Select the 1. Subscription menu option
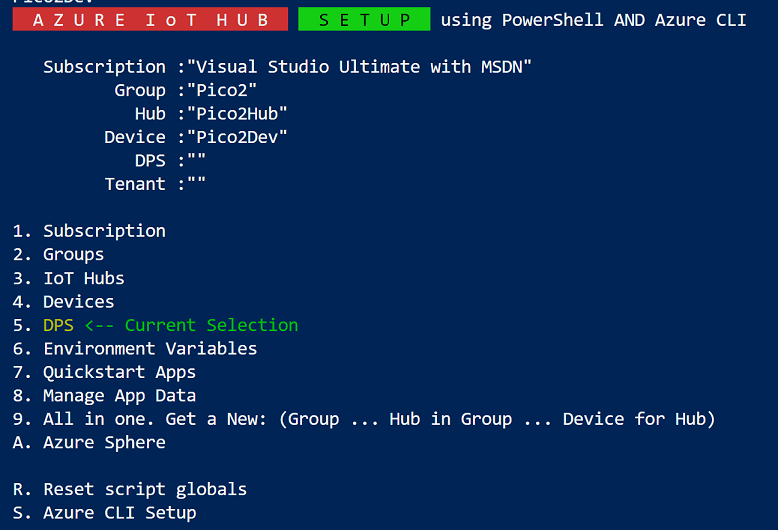The image size is (778, 530). point(89,231)
